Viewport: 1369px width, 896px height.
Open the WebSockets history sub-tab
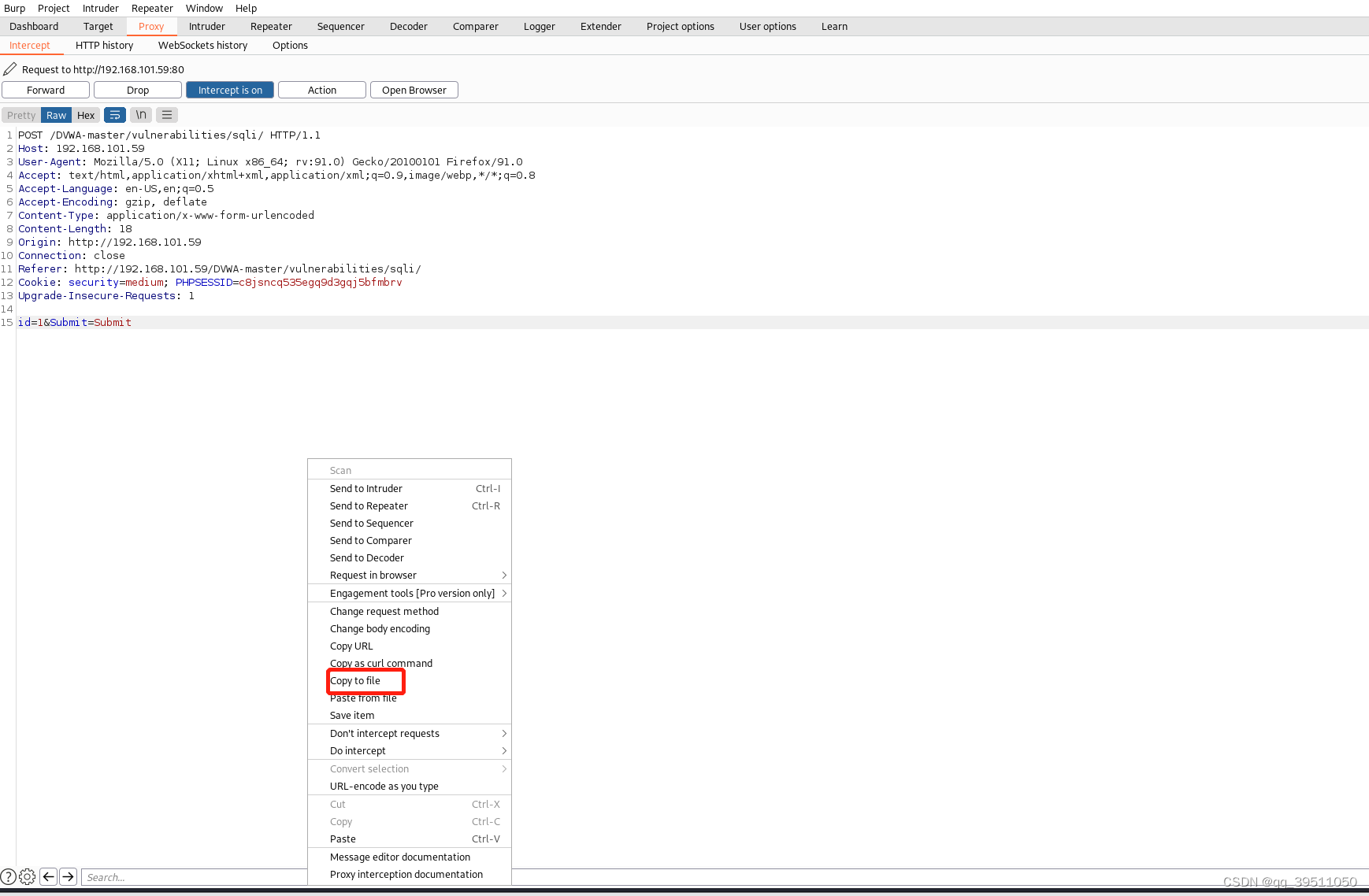(203, 45)
